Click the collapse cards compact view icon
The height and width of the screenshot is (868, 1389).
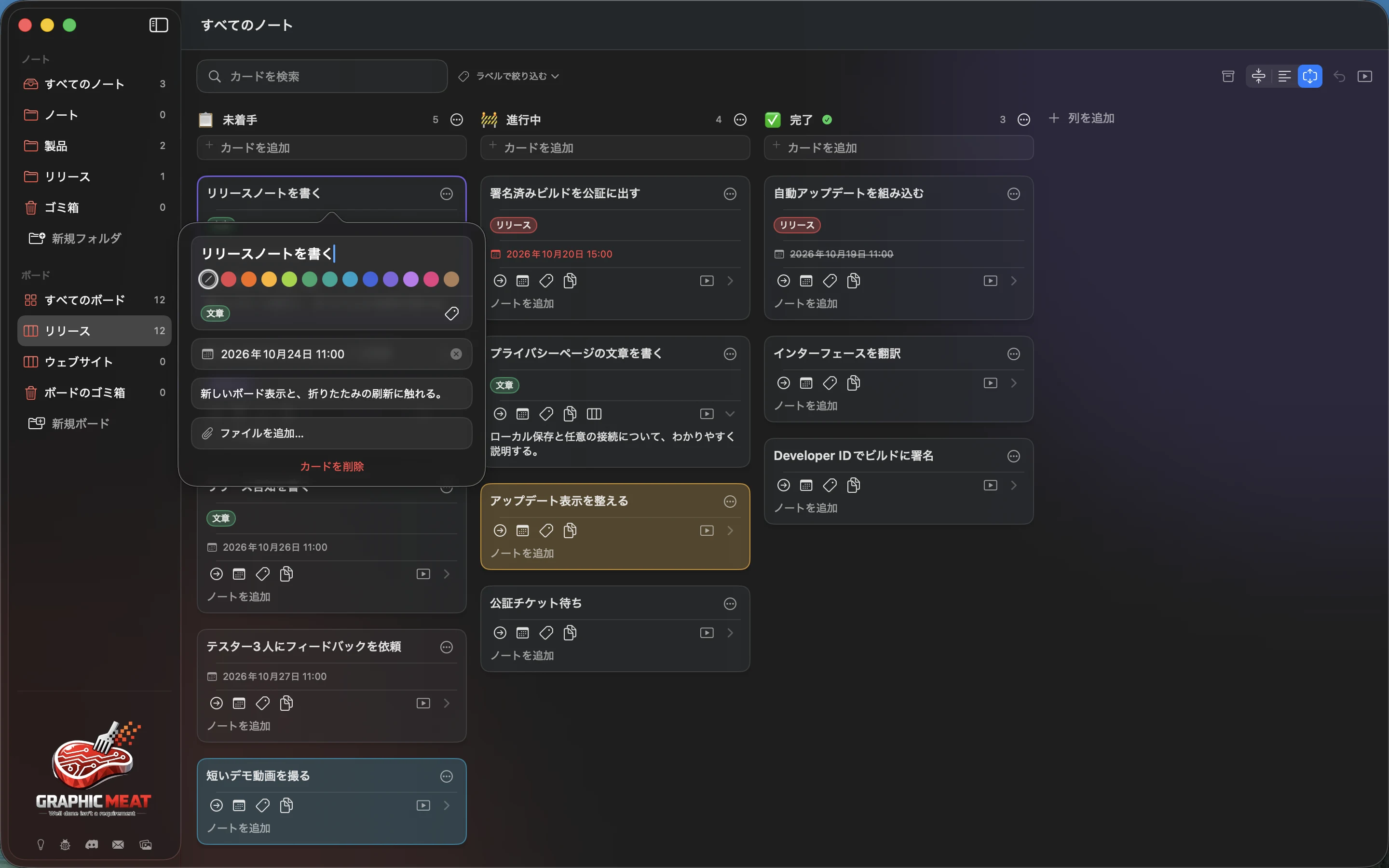click(x=1258, y=76)
